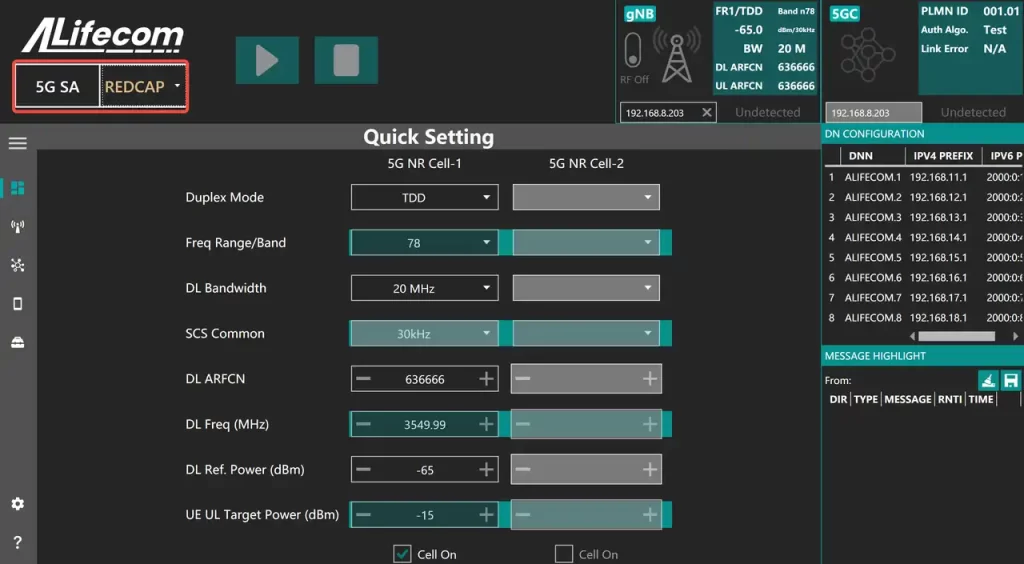Clear the gNB IP address field with X
Image resolution: width=1024 pixels, height=564 pixels.
(707, 113)
